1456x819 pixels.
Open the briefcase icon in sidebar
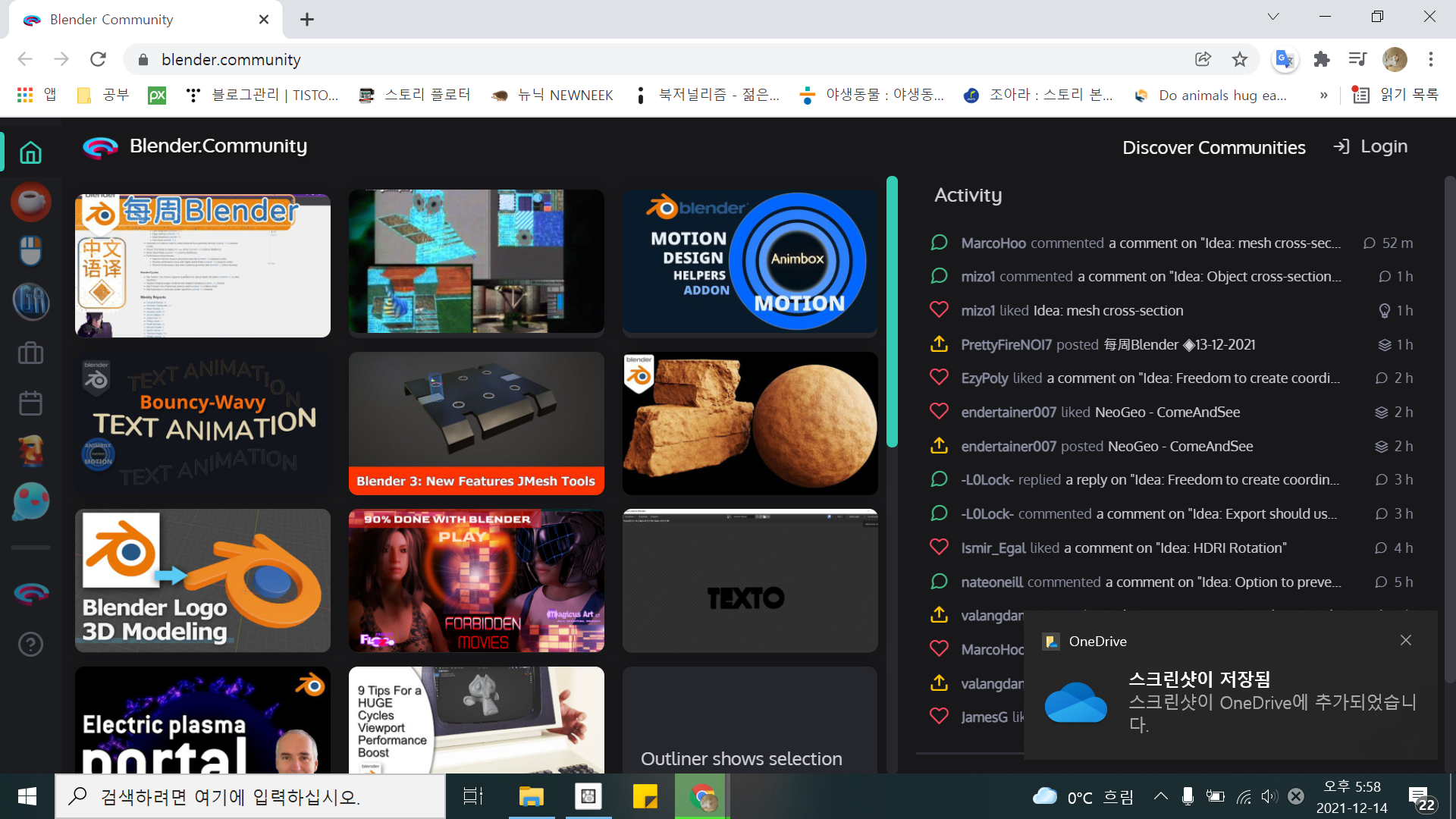coord(30,353)
